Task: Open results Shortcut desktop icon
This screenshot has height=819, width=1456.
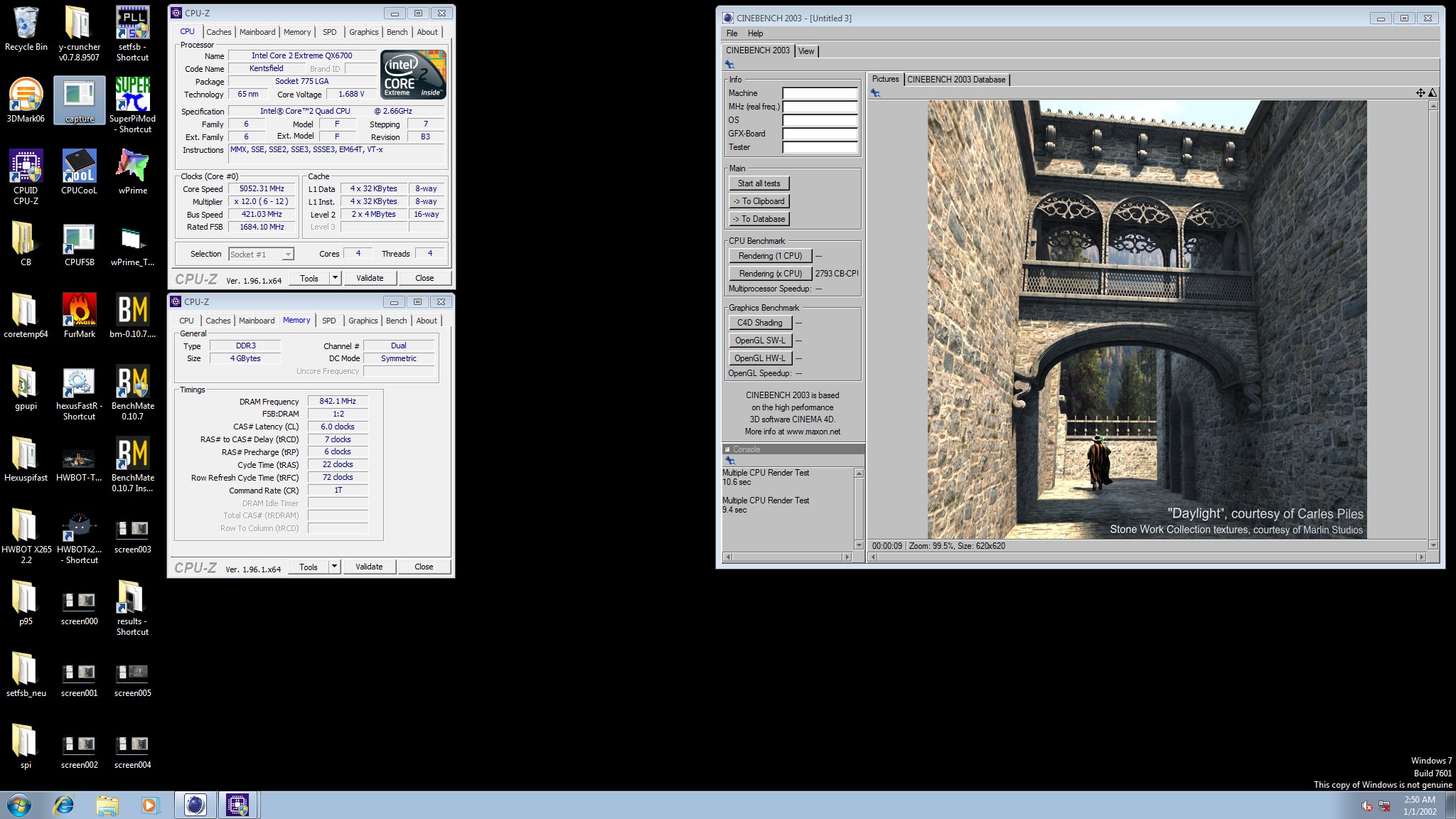Action: pyautogui.click(x=132, y=608)
